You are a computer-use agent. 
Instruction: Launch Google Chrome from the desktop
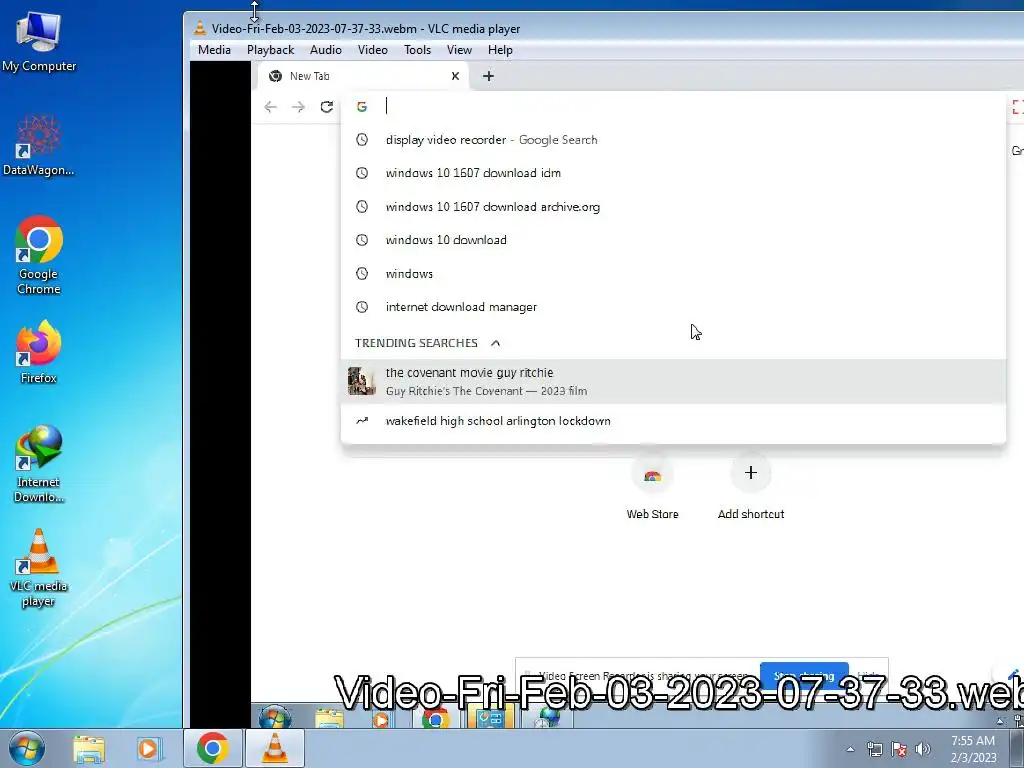[x=39, y=255]
